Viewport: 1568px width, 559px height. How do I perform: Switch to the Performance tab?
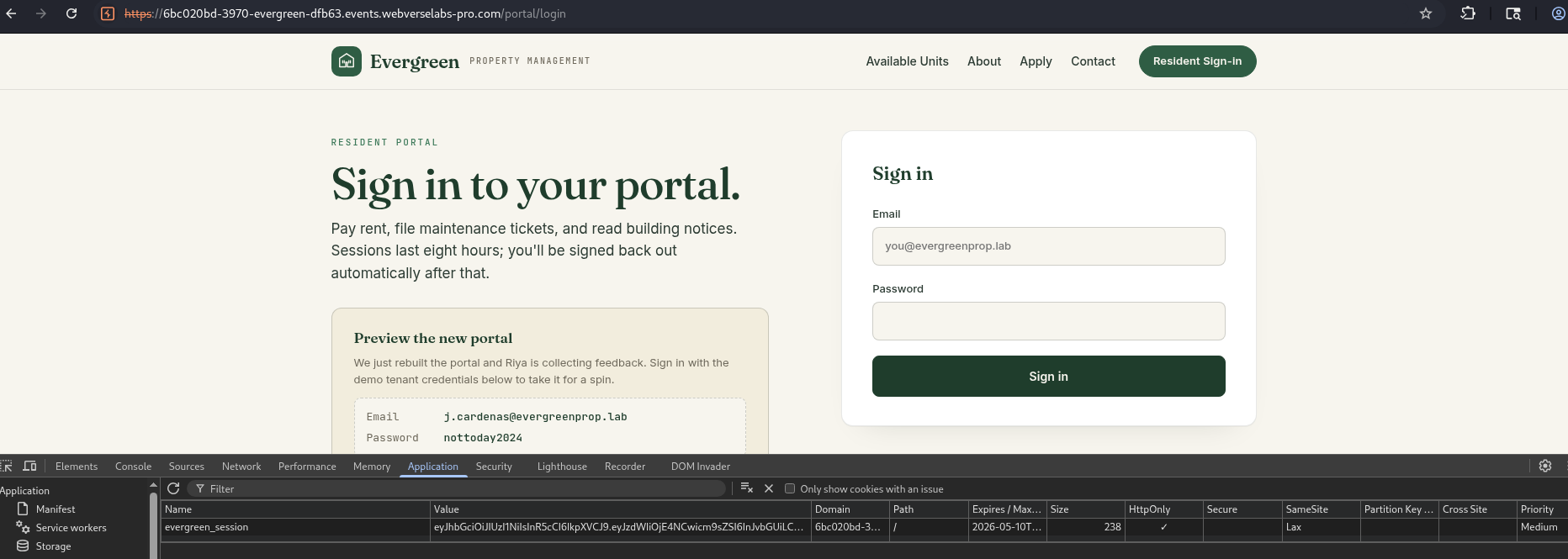coord(307,467)
